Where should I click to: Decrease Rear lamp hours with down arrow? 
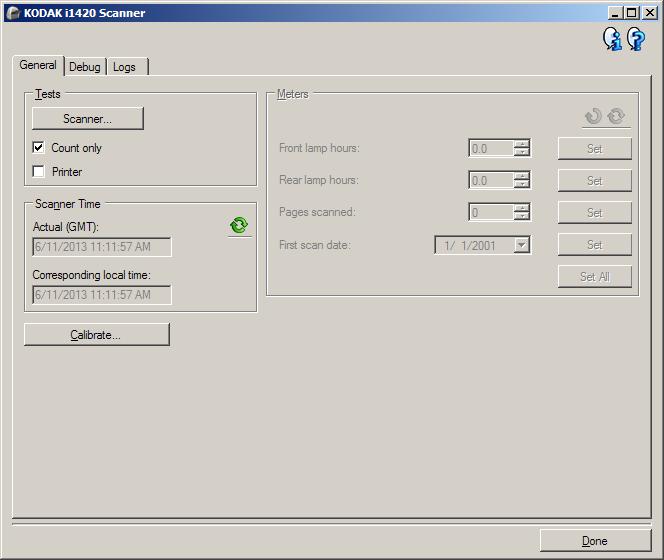522,184
